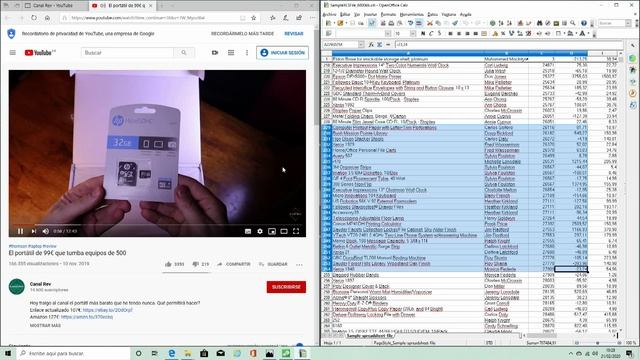640x360 pixels.
Task: Open Herramientas menu in Calc
Action: coord(411,14)
